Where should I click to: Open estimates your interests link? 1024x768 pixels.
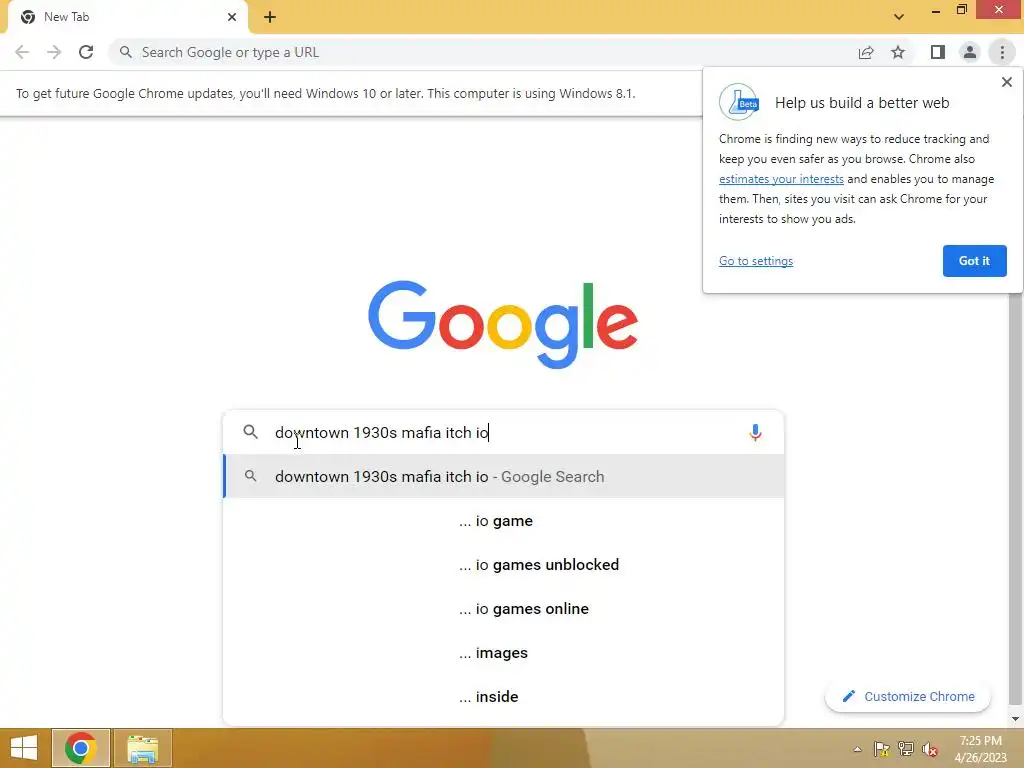781,179
